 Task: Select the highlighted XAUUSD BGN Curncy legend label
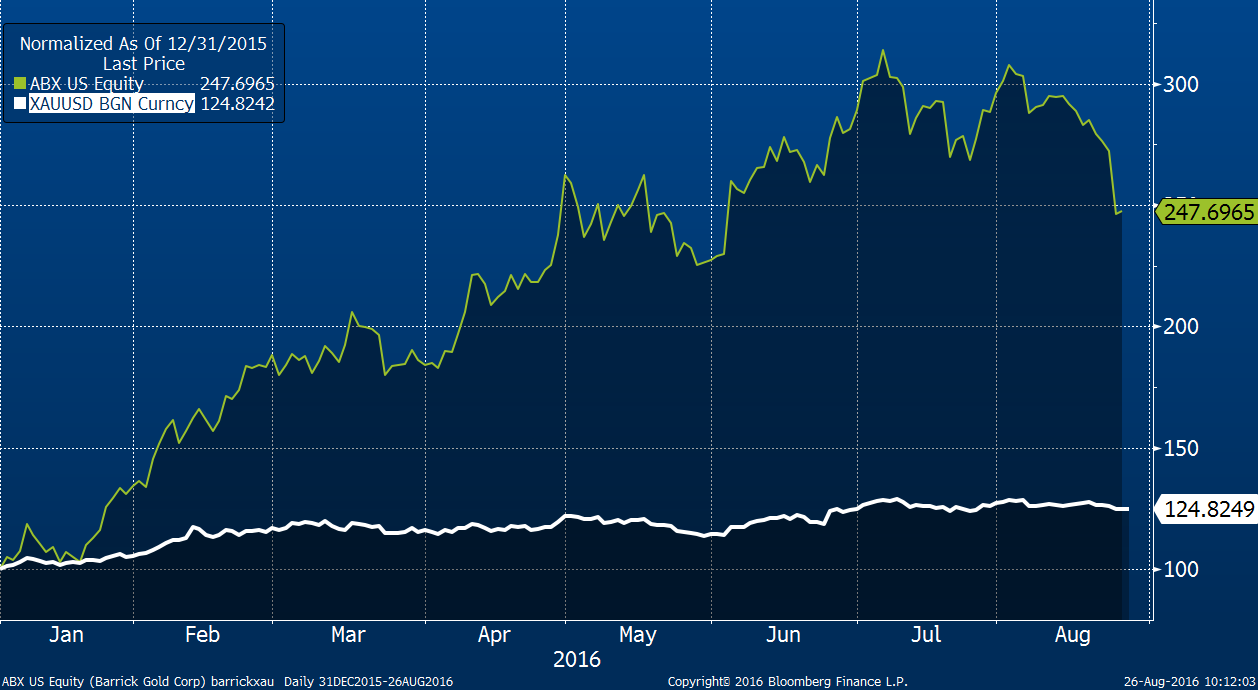tap(111, 104)
